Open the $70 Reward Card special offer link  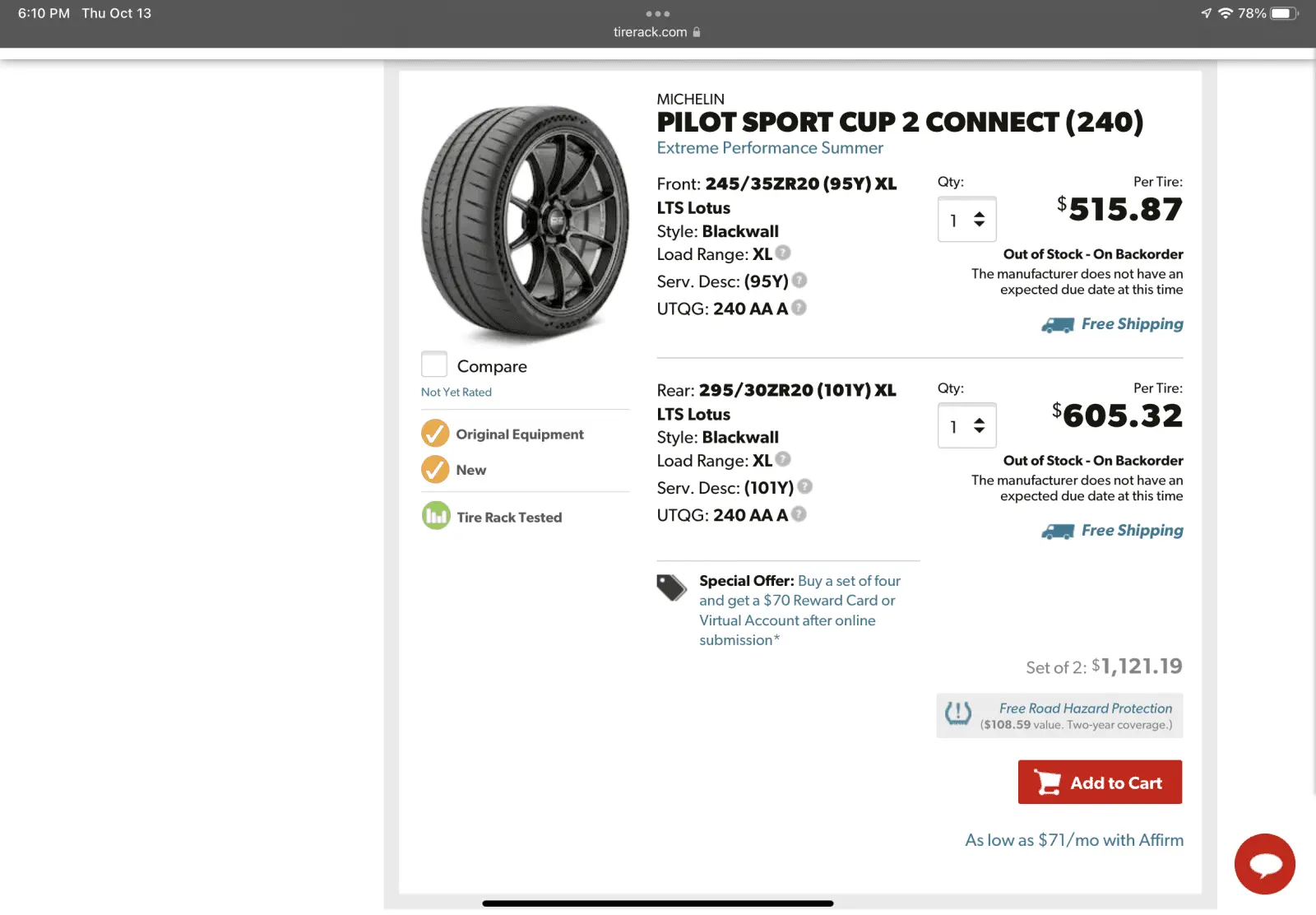pos(799,611)
